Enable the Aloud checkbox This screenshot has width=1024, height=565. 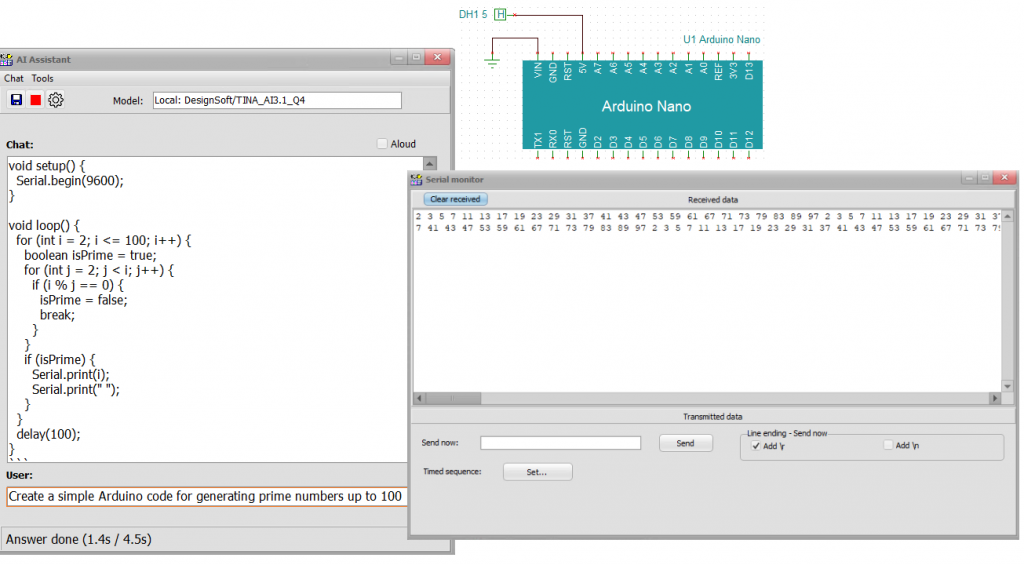tap(382, 144)
